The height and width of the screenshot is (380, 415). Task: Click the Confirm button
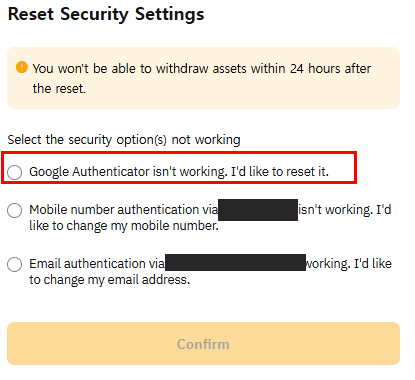[x=203, y=343]
